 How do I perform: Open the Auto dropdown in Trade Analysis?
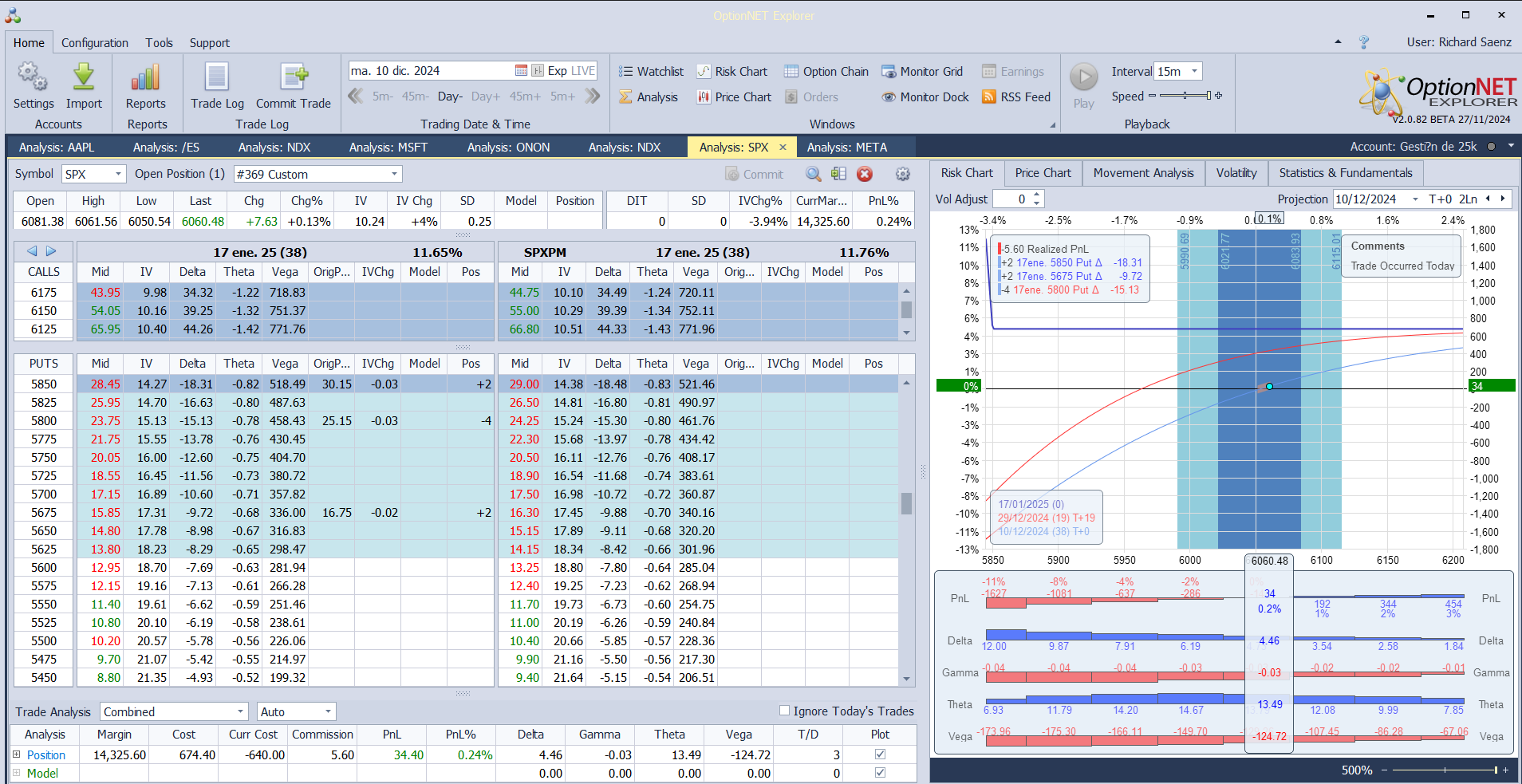coord(328,711)
